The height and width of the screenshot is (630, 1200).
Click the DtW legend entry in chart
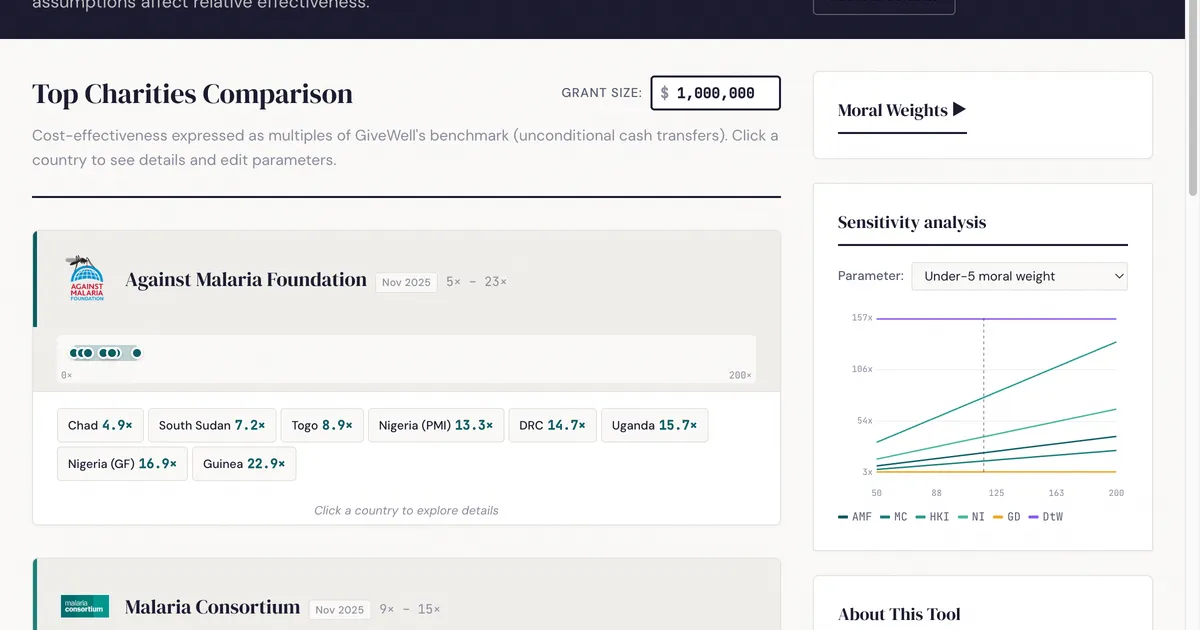(x=1046, y=517)
